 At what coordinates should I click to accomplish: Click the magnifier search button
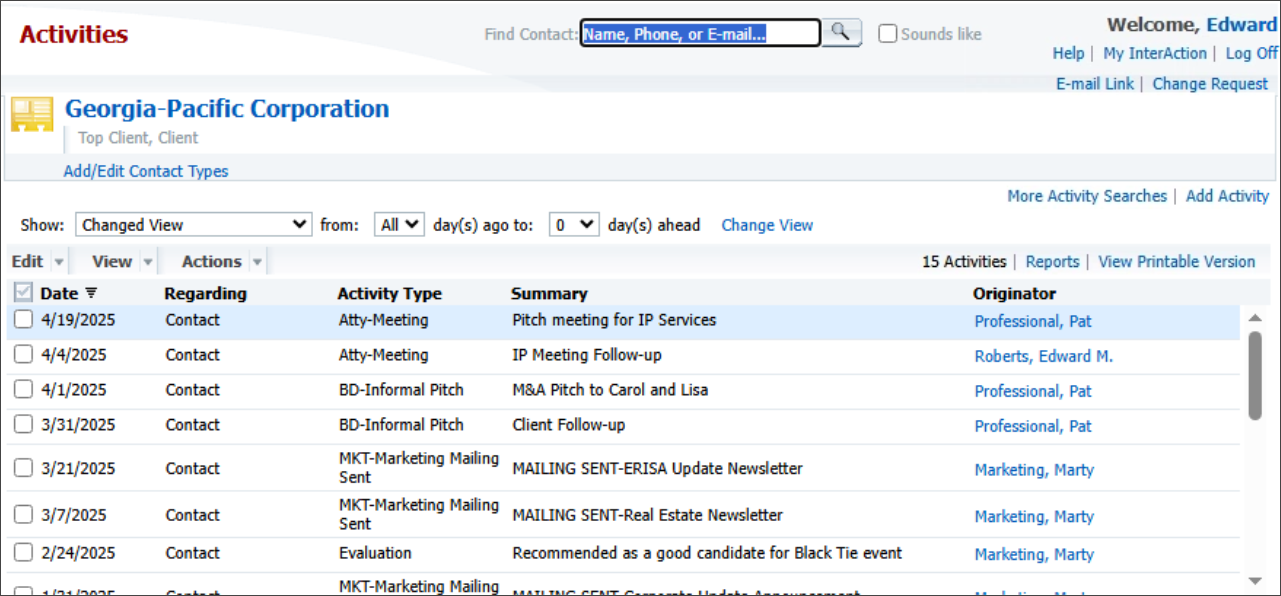(842, 33)
